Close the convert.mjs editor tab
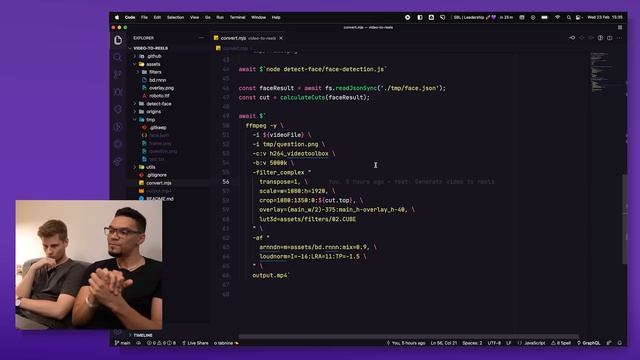Screen dimensions: 640x360 point(281,38)
